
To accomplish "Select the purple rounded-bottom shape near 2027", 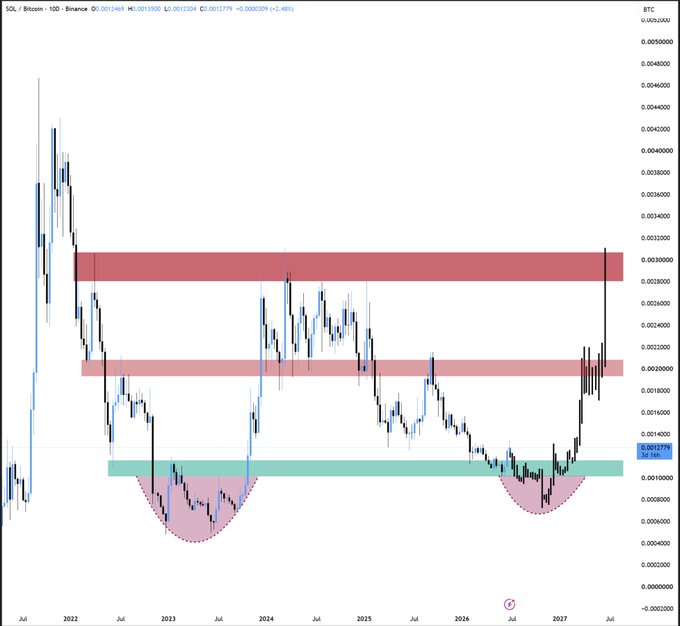I will 542,497.
